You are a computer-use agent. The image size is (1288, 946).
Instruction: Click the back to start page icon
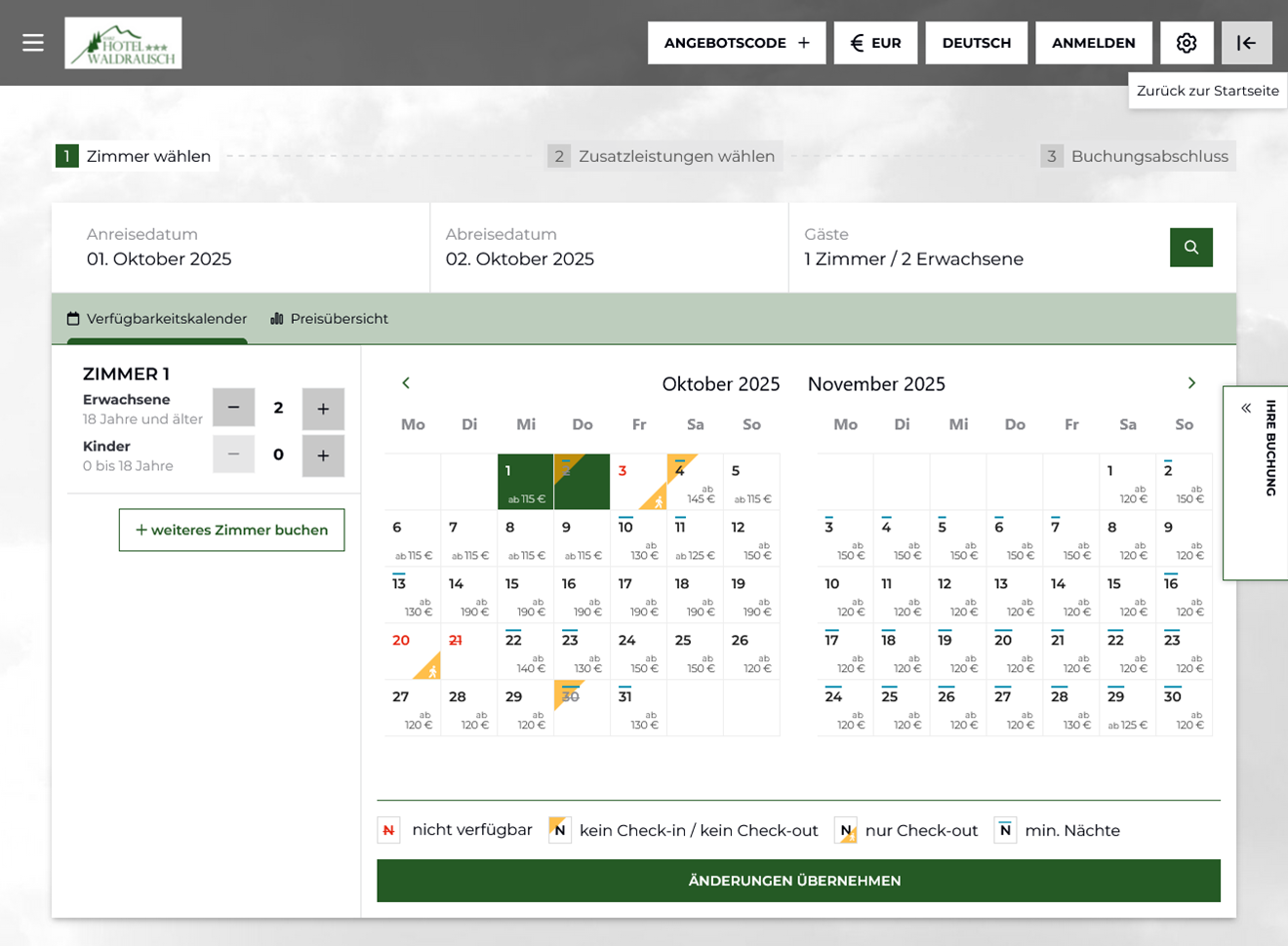click(x=1246, y=43)
